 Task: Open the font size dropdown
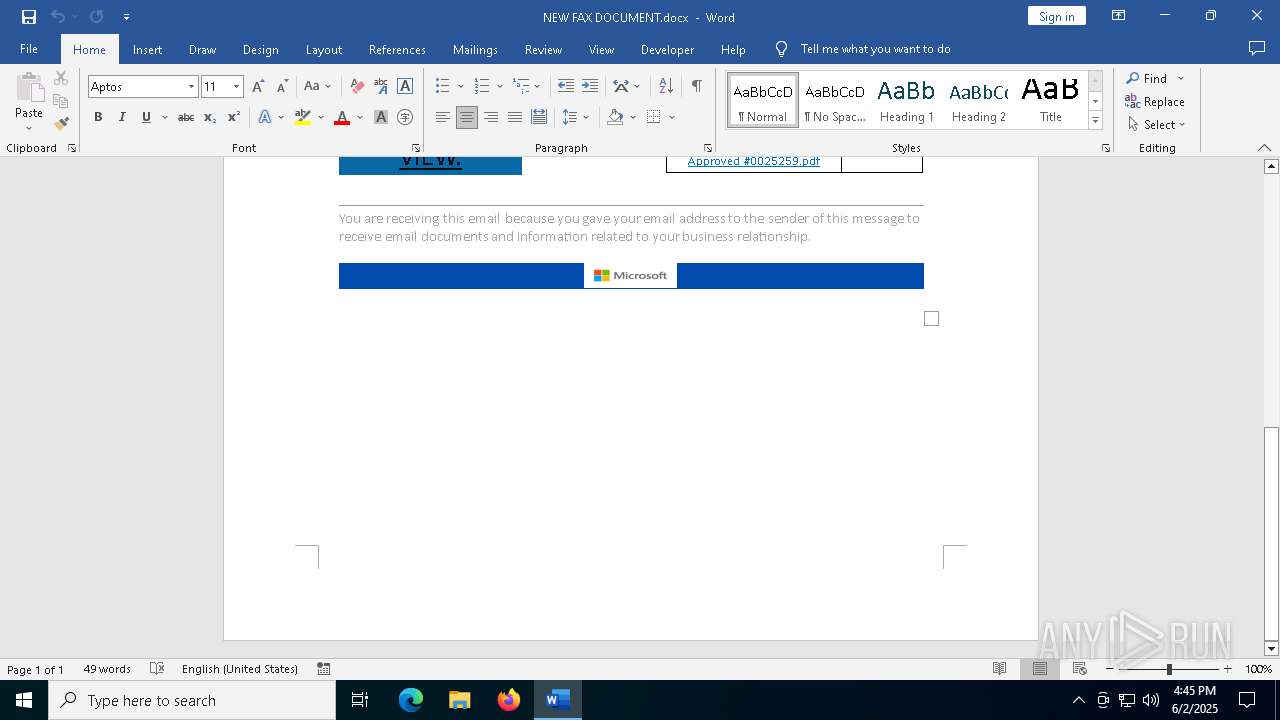pyautogui.click(x=237, y=87)
